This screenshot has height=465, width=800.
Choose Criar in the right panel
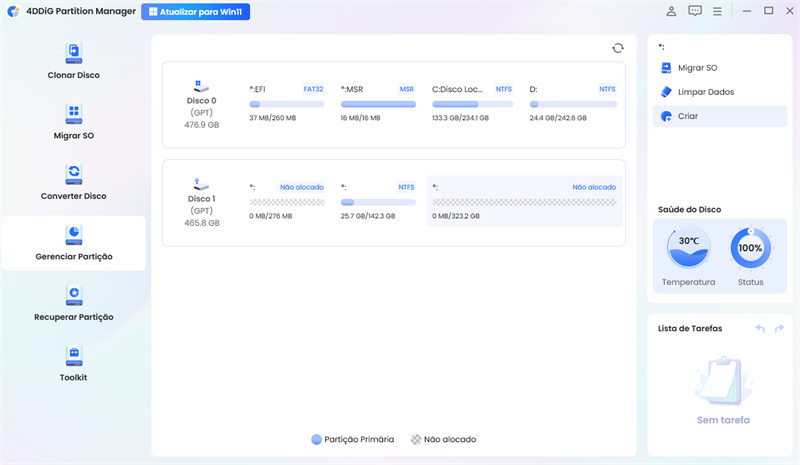point(687,116)
